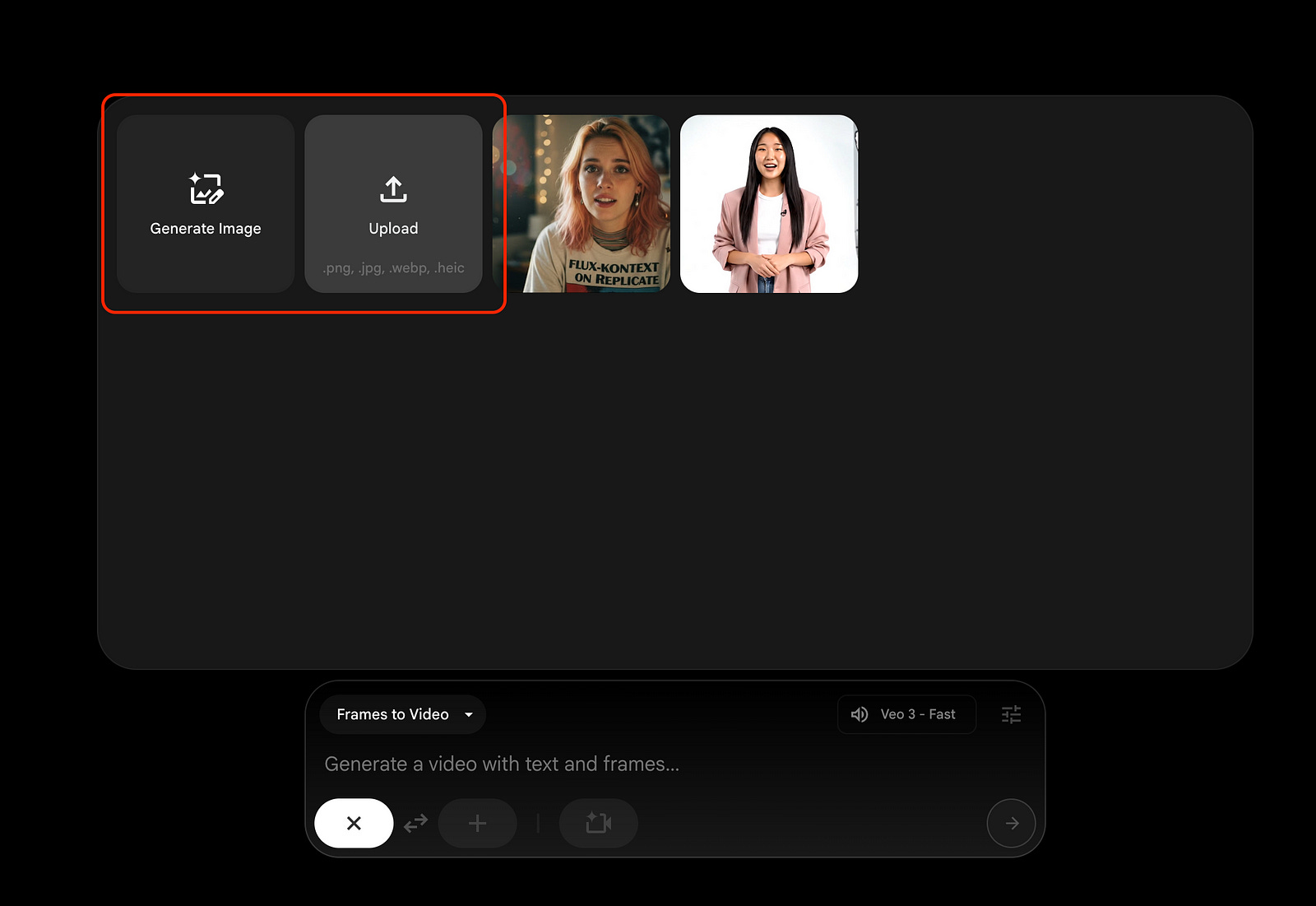Select the pink blazer woman thumbnail

[769, 204]
